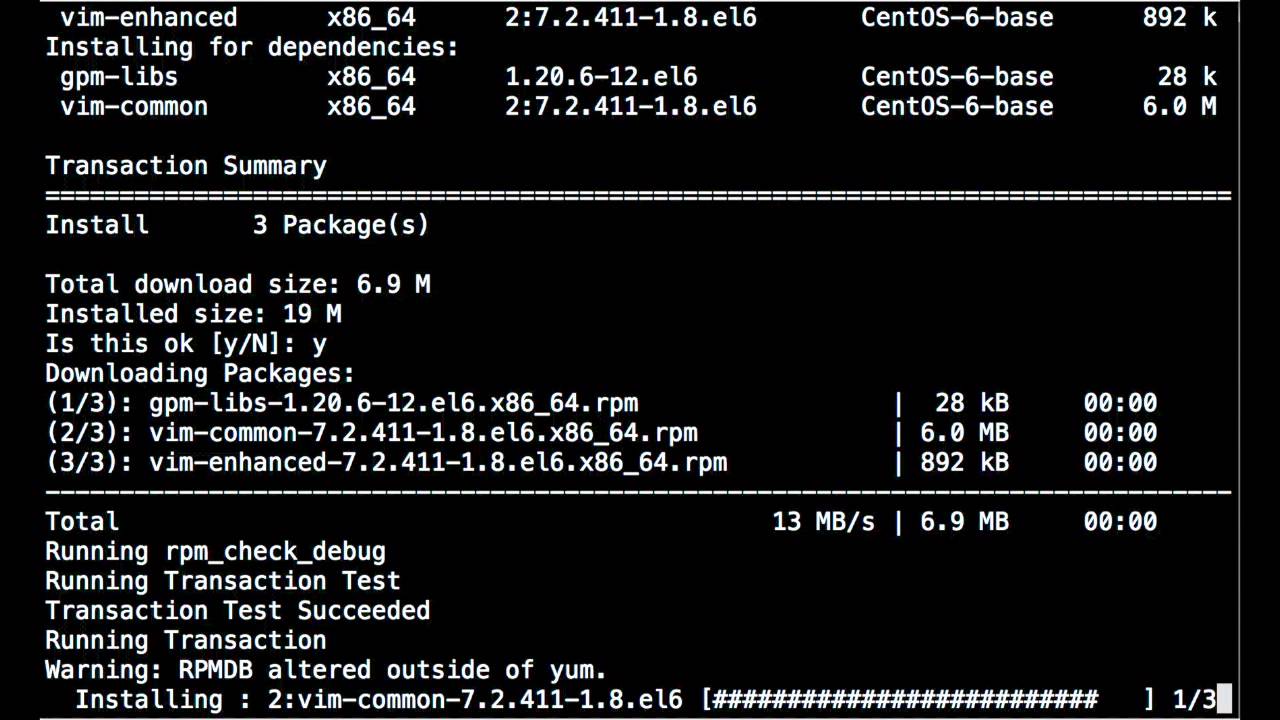This screenshot has height=720, width=1280.
Task: Click the vim-enhanced package name
Action: tap(149, 17)
